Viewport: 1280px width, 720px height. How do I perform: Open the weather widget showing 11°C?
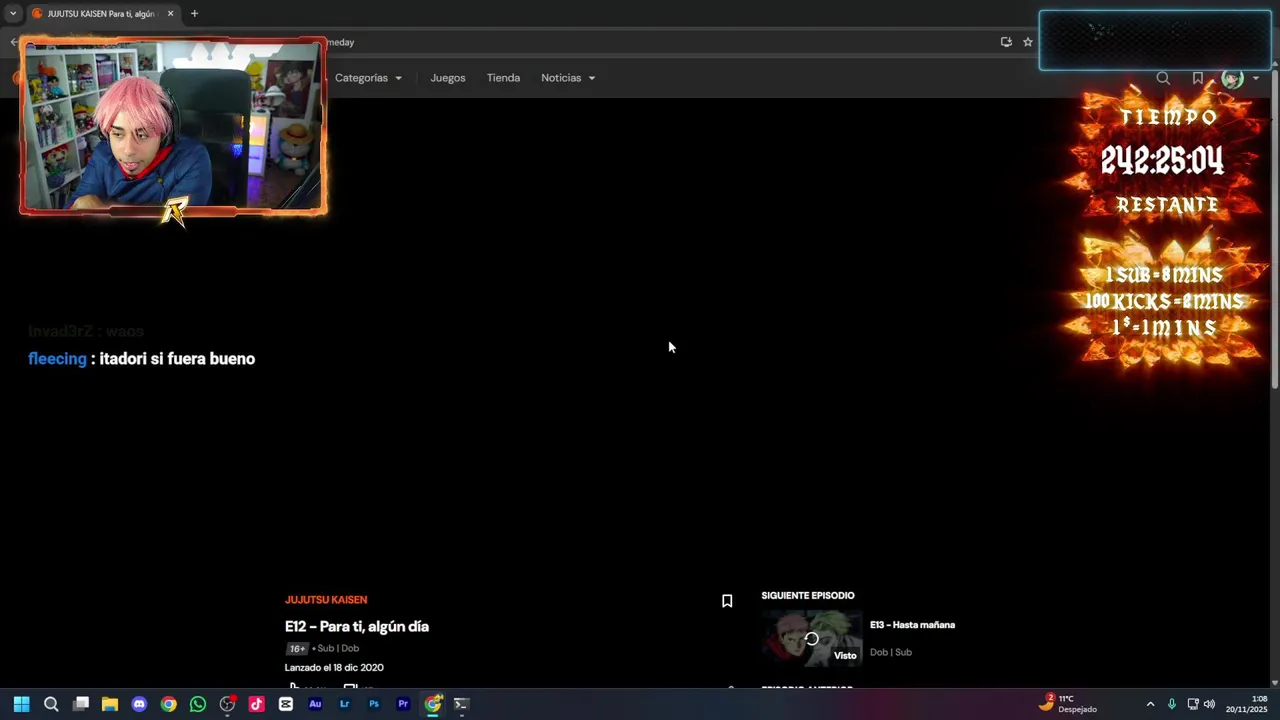(x=1068, y=704)
